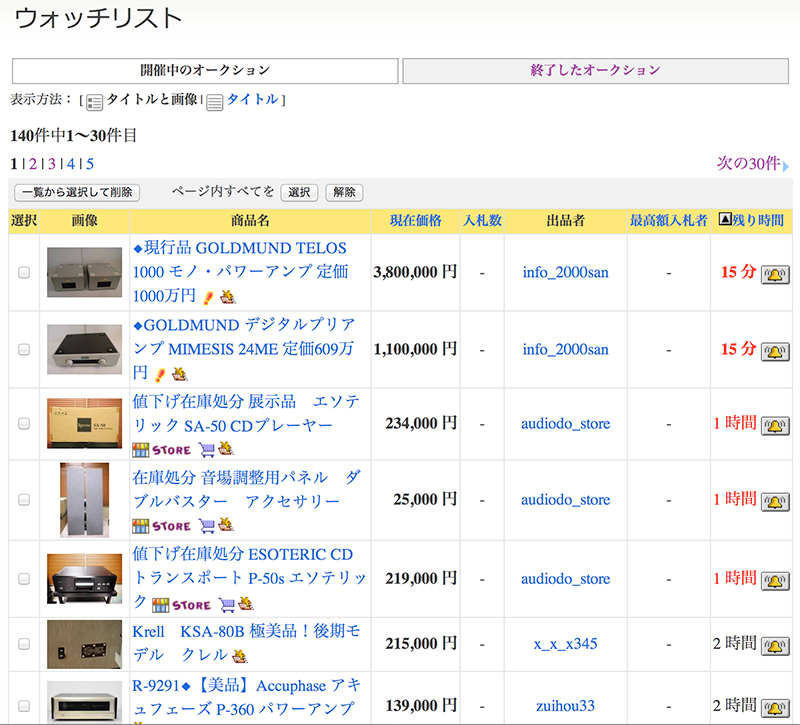This screenshot has width=800, height=725.
Task: Click alert bell icon for Accuphase P-360 row
Action: (775, 708)
